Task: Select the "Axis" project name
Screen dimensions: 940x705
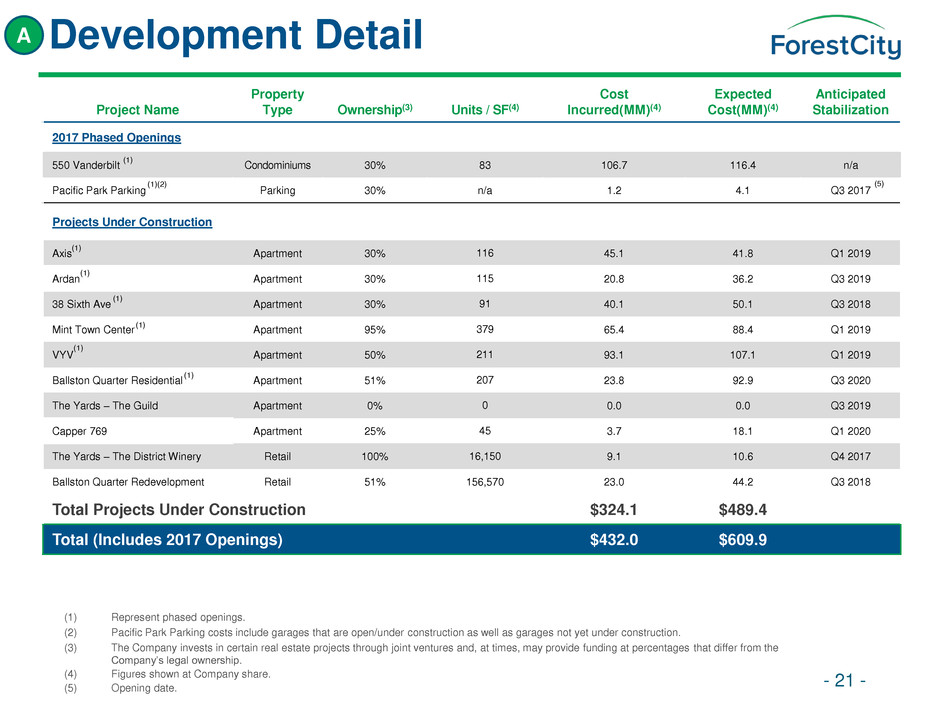Action: (x=62, y=253)
